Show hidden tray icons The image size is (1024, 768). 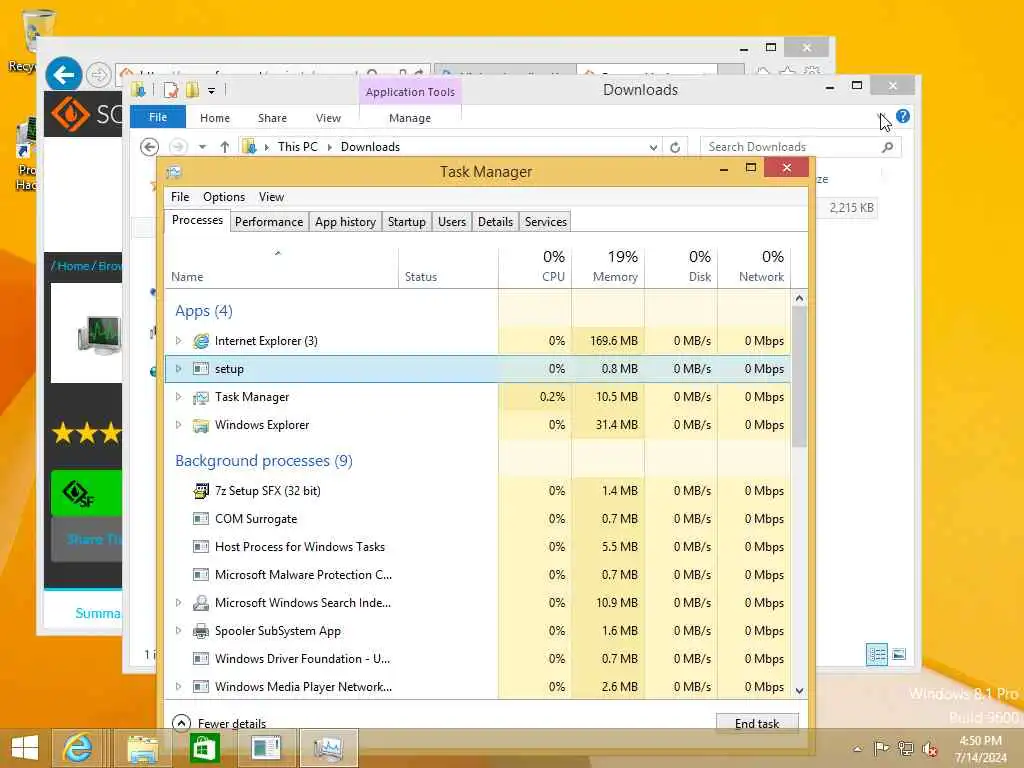point(857,749)
